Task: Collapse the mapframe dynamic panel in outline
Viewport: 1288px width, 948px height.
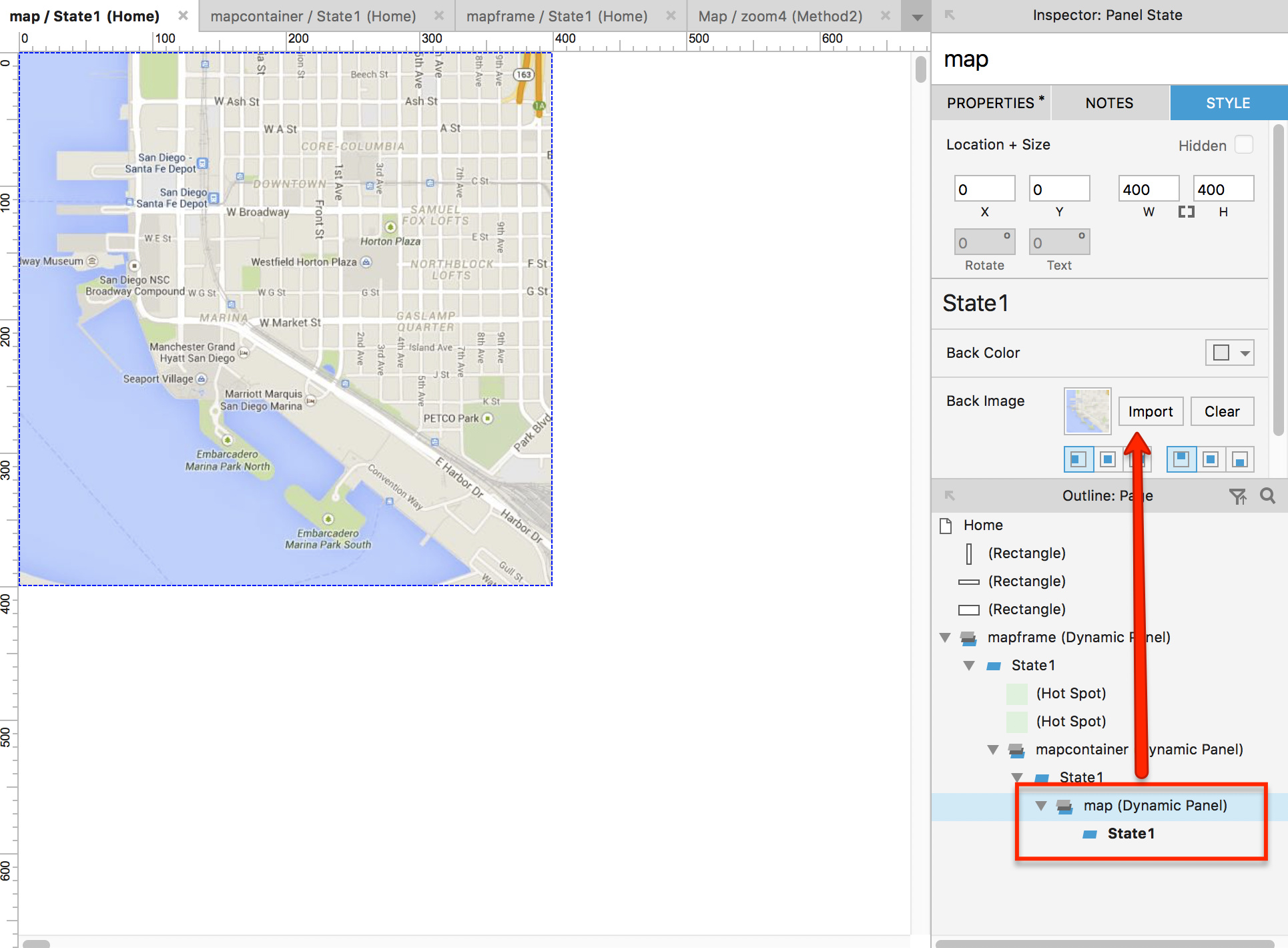Action: (945, 638)
